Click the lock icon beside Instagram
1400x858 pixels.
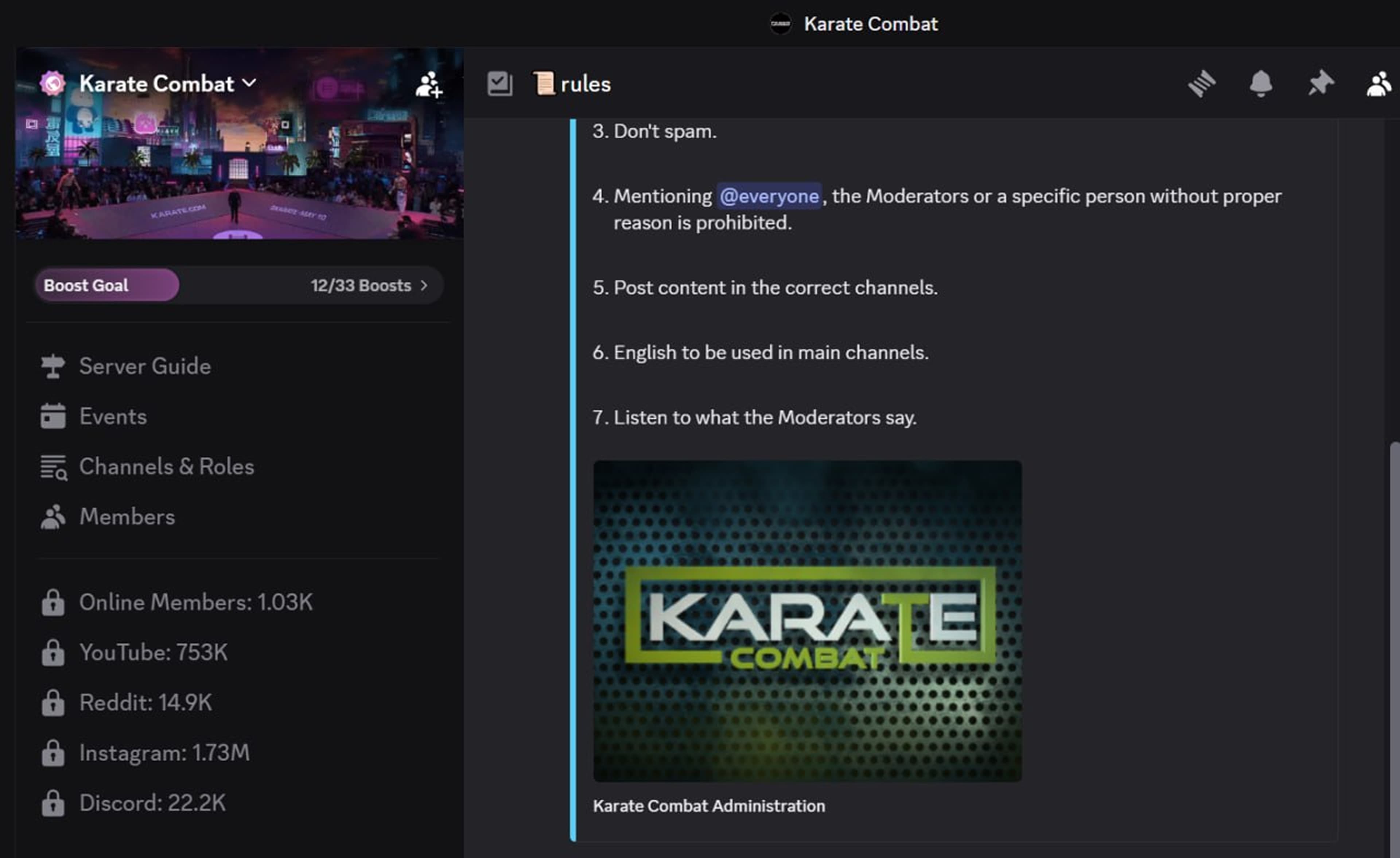pyautogui.click(x=53, y=753)
